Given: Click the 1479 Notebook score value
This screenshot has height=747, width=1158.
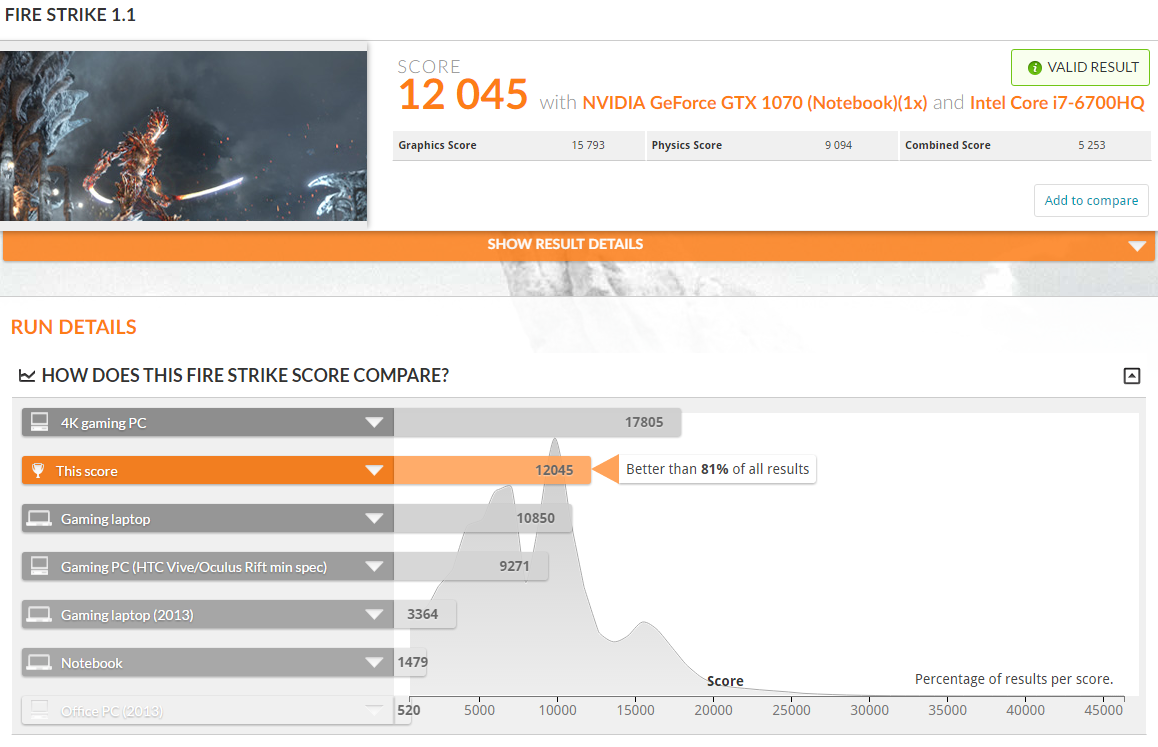Looking at the screenshot, I should (x=412, y=662).
